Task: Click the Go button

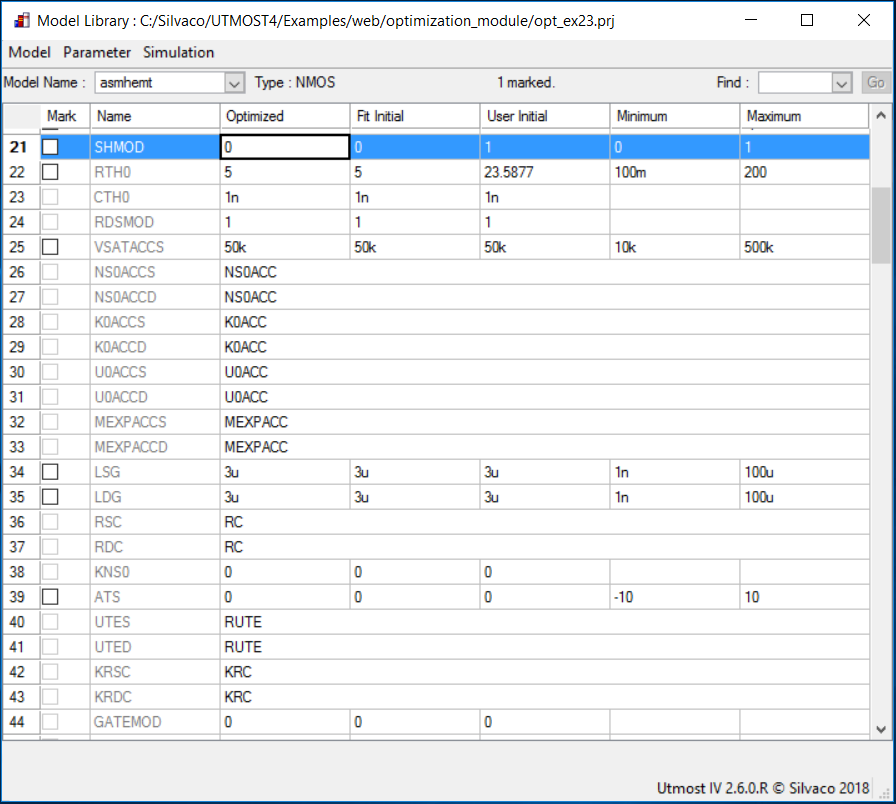Action: (x=875, y=83)
